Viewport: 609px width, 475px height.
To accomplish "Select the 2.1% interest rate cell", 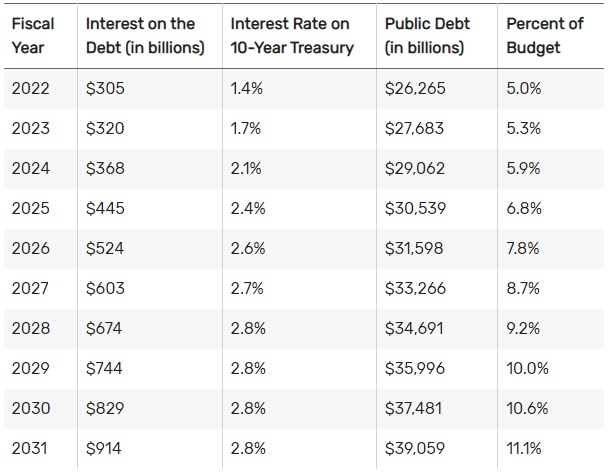I will pyautogui.click(x=246, y=168).
